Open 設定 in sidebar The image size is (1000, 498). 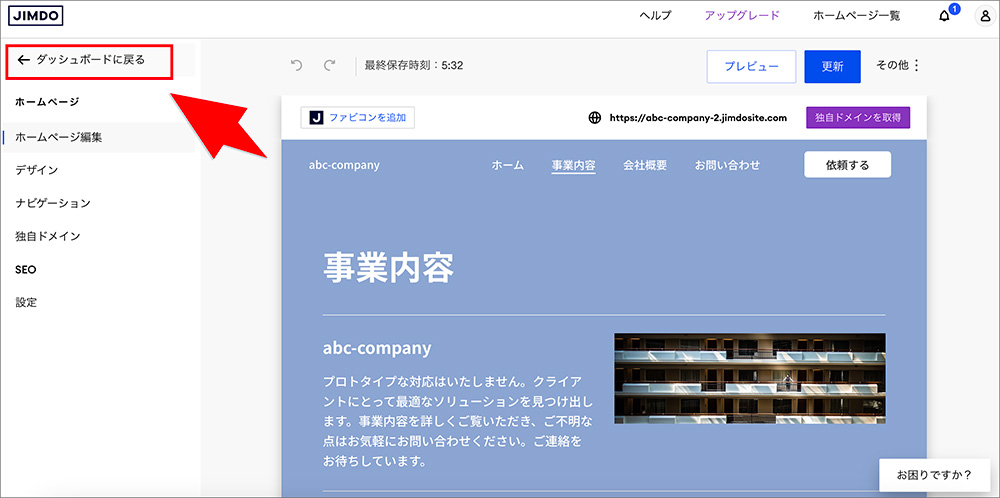pyautogui.click(x=26, y=303)
